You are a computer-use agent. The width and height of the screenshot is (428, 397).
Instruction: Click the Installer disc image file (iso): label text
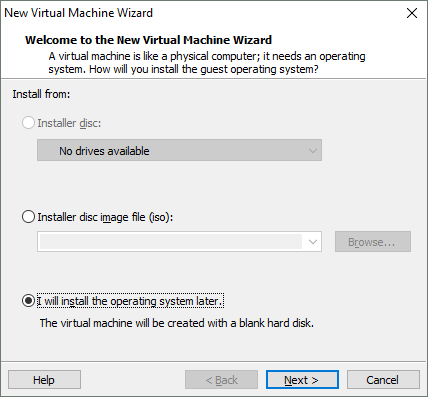[x=105, y=217]
